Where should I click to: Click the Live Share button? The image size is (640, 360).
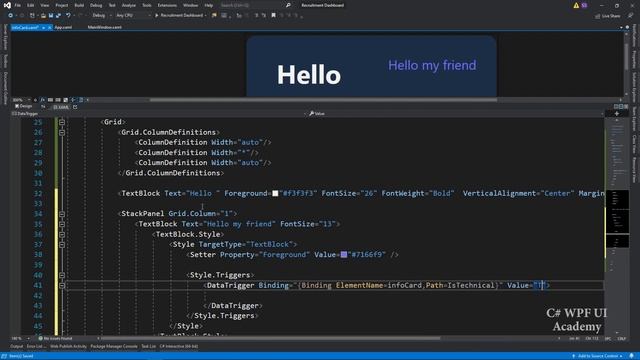pos(608,16)
